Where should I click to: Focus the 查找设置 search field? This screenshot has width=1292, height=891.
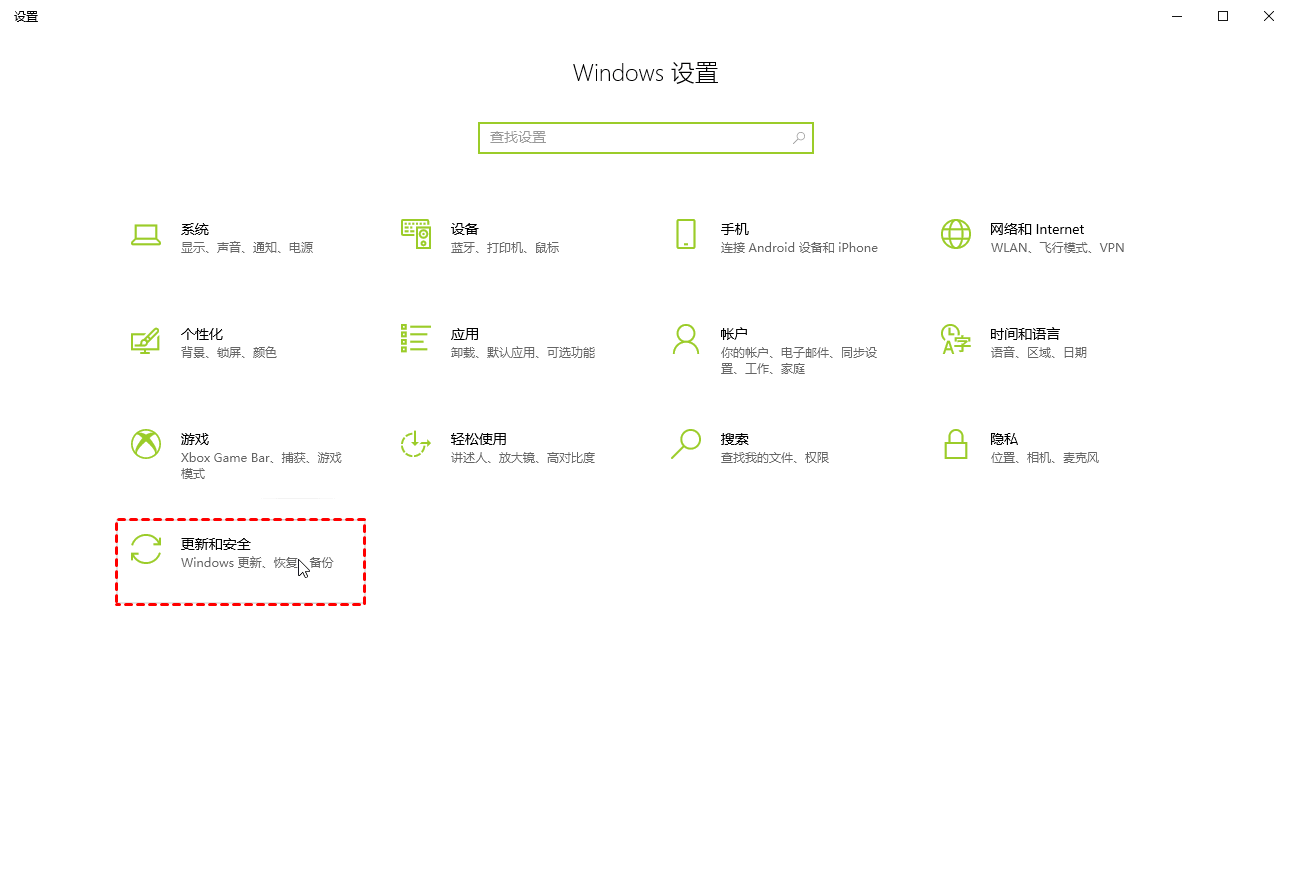[x=646, y=138]
